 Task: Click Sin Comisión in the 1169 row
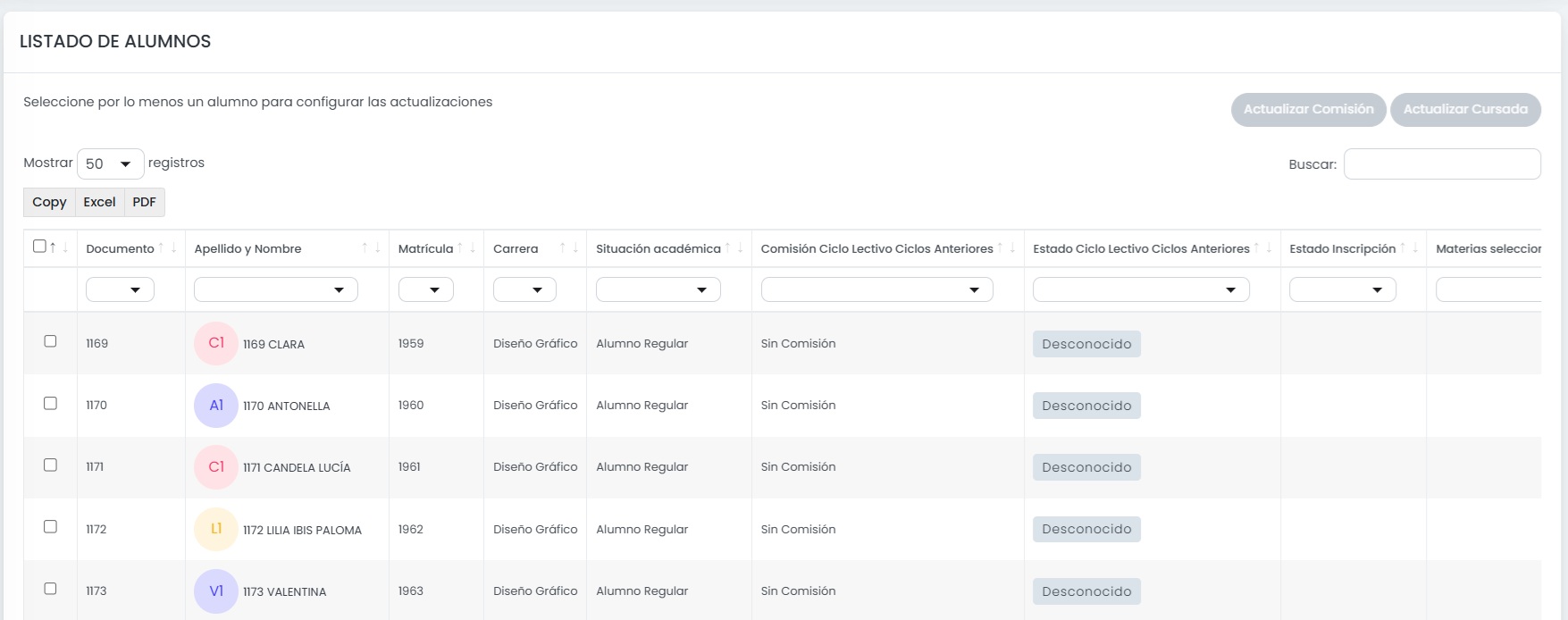click(798, 343)
